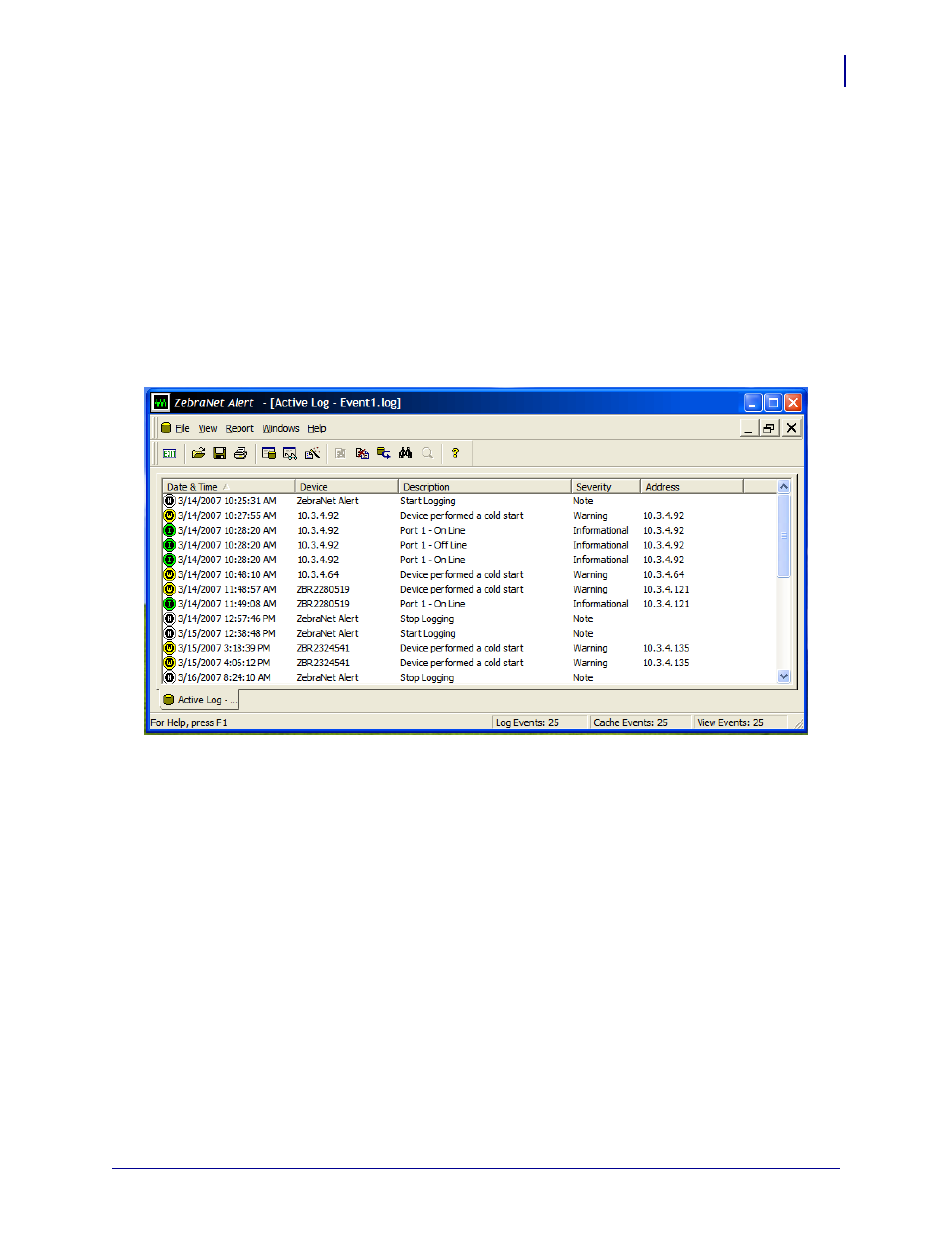Select the Port 1 - Off Line event row
This screenshot has height=1233, width=952.
(469, 545)
